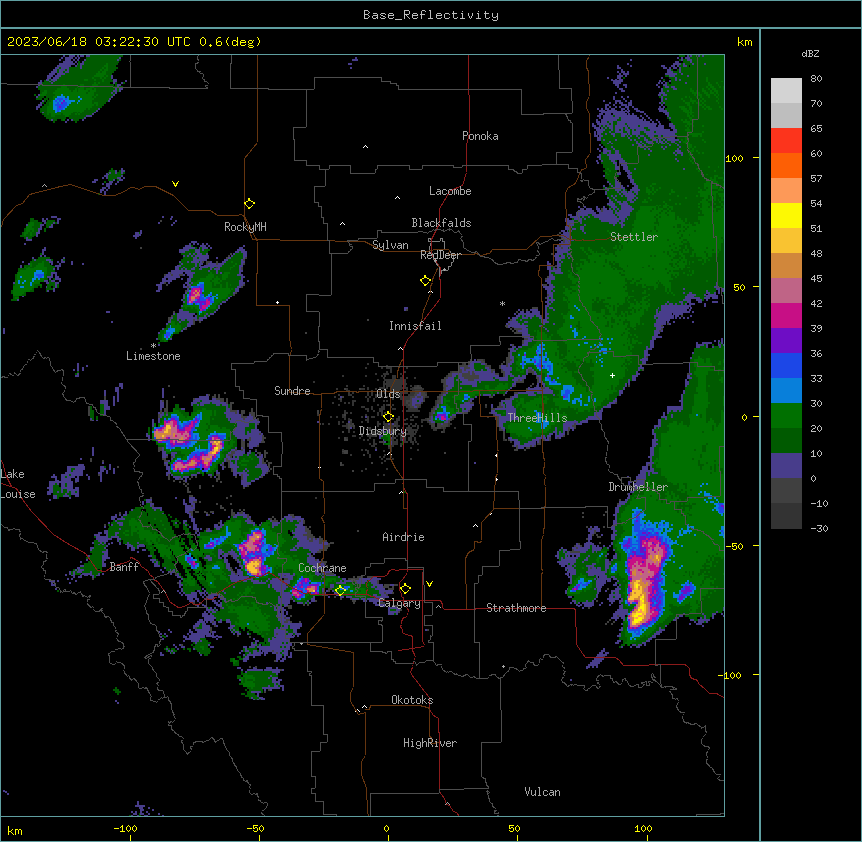The width and height of the screenshot is (862, 842).
Task: Click the yellow station marker near RockyMH
Action: coord(249,204)
